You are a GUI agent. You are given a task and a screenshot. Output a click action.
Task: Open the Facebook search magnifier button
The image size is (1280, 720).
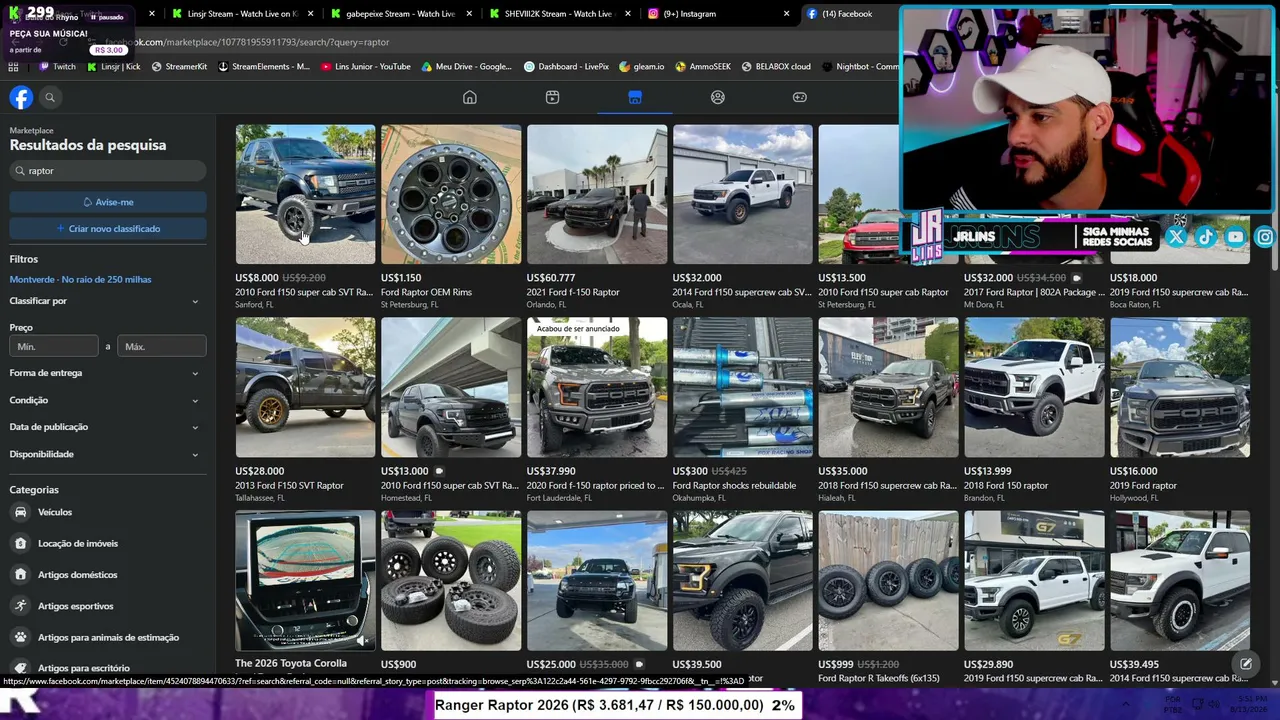(50, 97)
